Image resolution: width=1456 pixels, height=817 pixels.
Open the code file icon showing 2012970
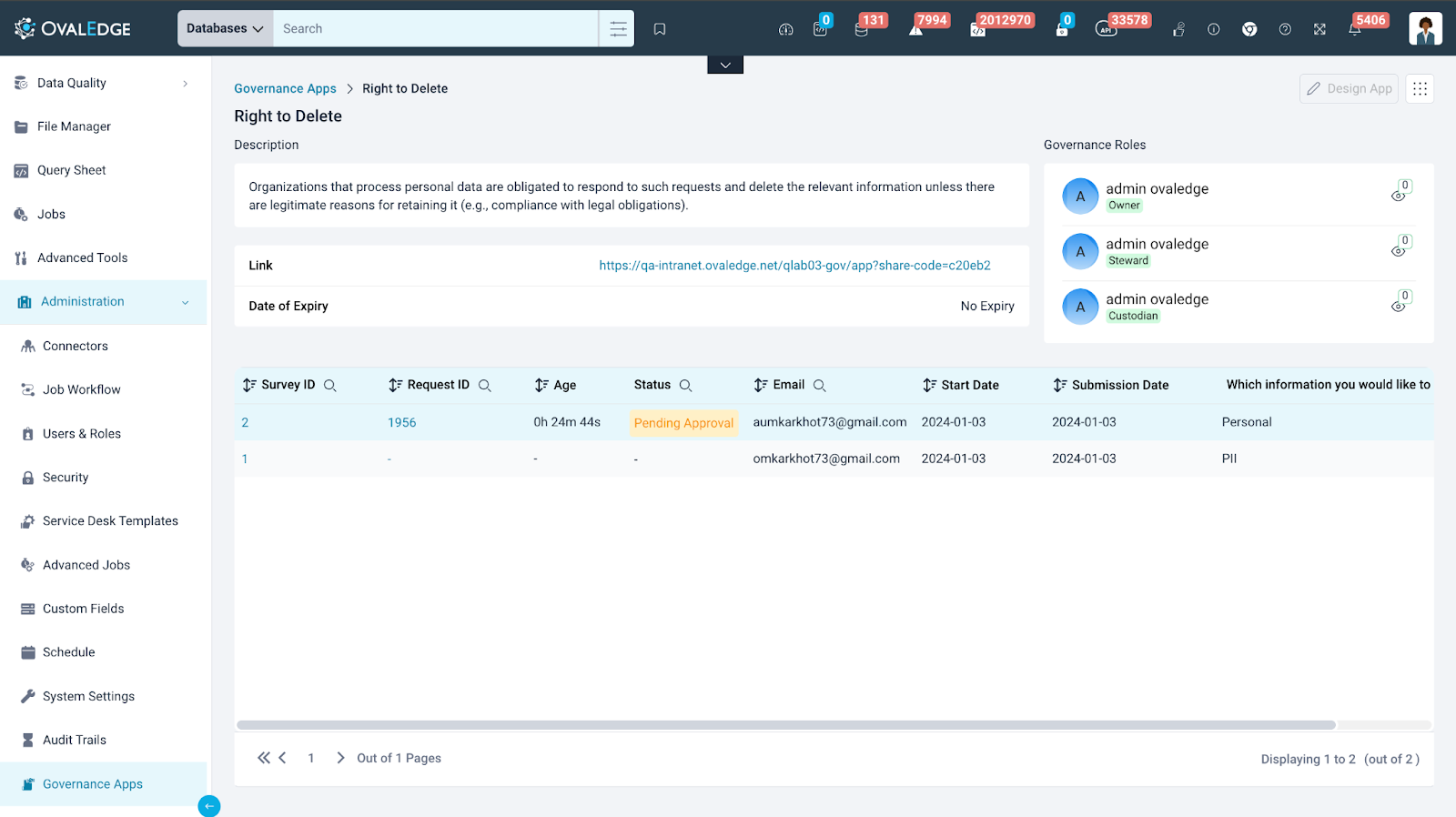point(977,29)
